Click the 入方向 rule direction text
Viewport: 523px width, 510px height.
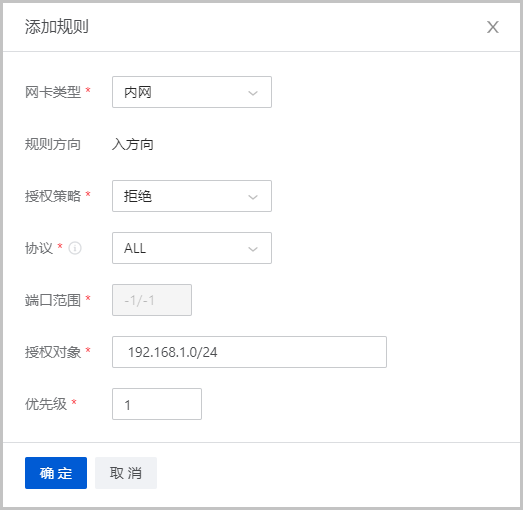pyautogui.click(x=133, y=144)
